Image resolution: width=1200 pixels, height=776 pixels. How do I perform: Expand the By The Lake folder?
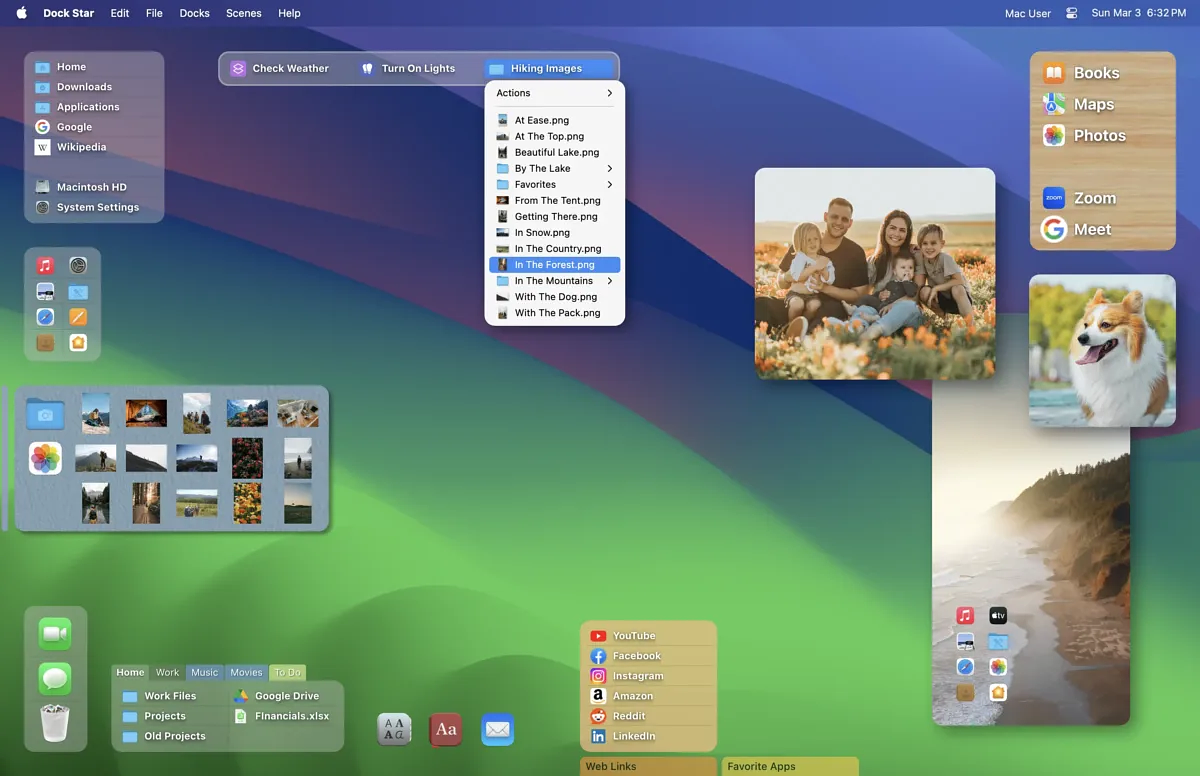[555, 168]
